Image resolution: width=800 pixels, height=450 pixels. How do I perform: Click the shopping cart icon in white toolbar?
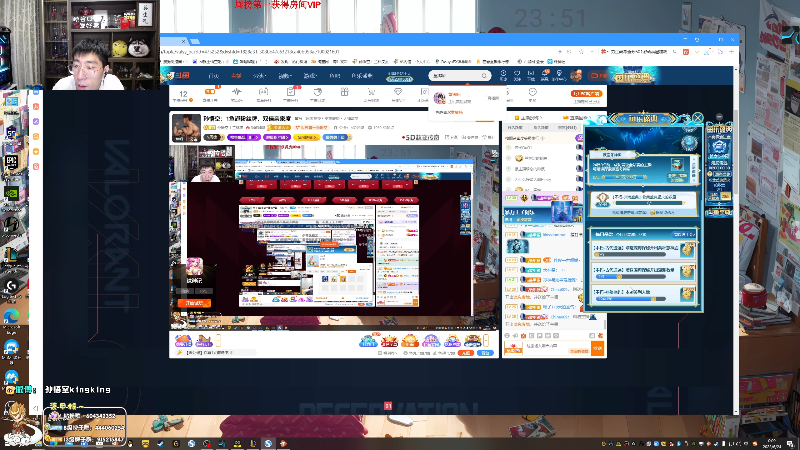371,94
